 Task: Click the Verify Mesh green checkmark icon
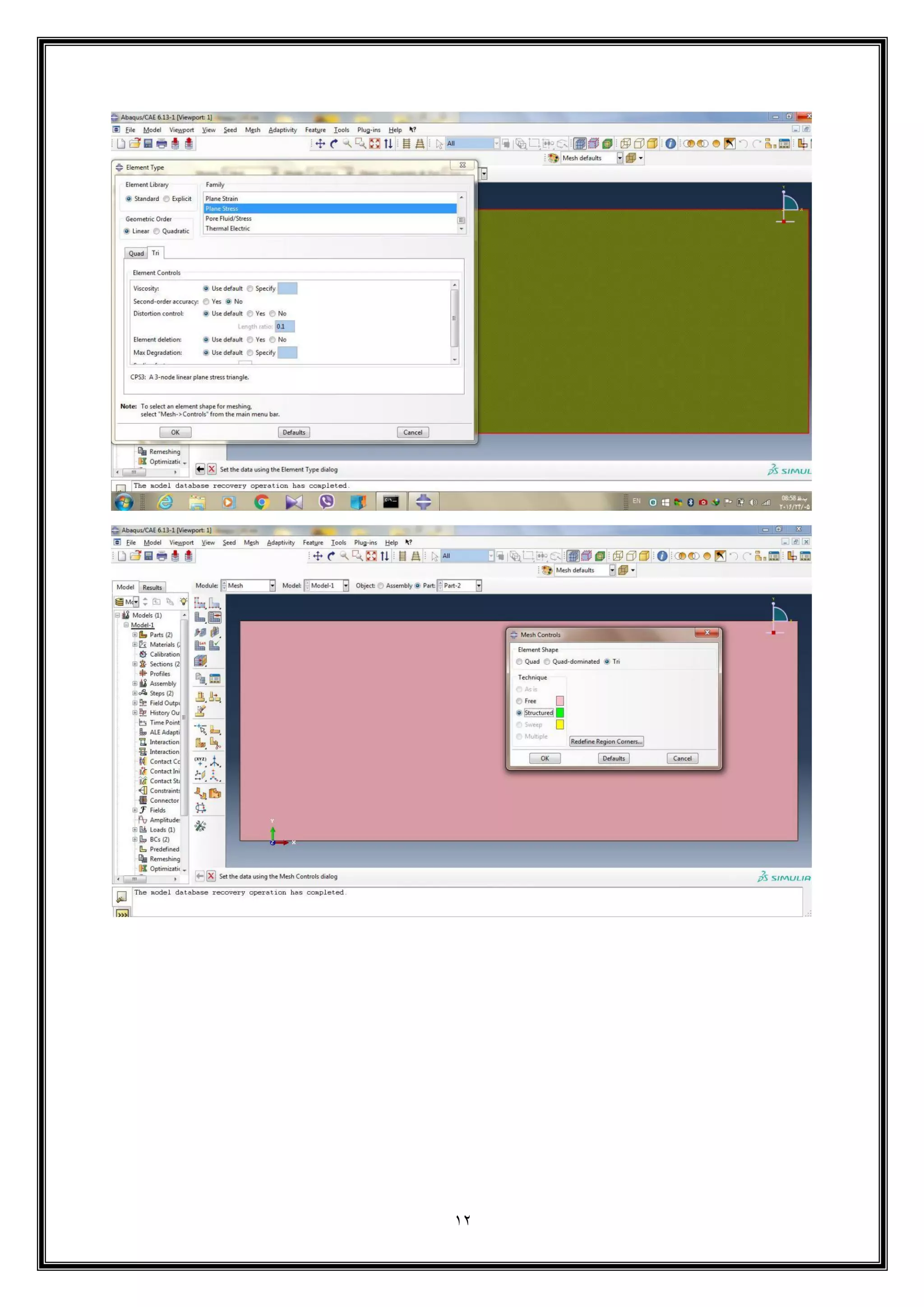click(x=214, y=645)
